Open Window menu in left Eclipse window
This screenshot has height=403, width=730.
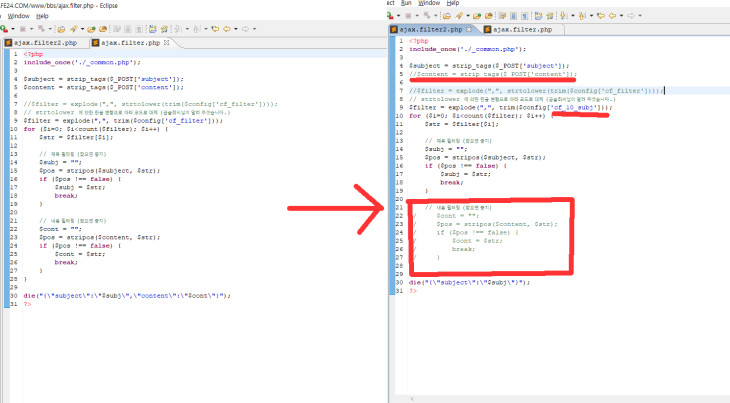tap(17, 17)
